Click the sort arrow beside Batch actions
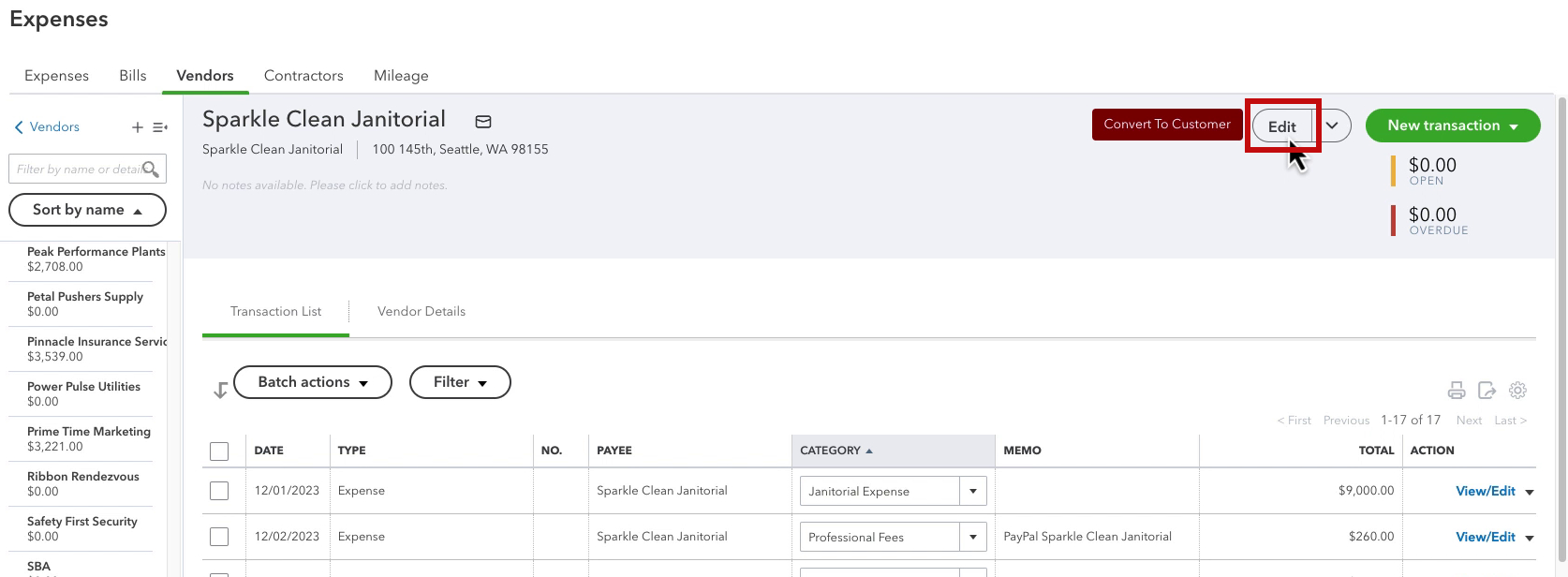Image resolution: width=1568 pixels, height=577 pixels. 220,391
